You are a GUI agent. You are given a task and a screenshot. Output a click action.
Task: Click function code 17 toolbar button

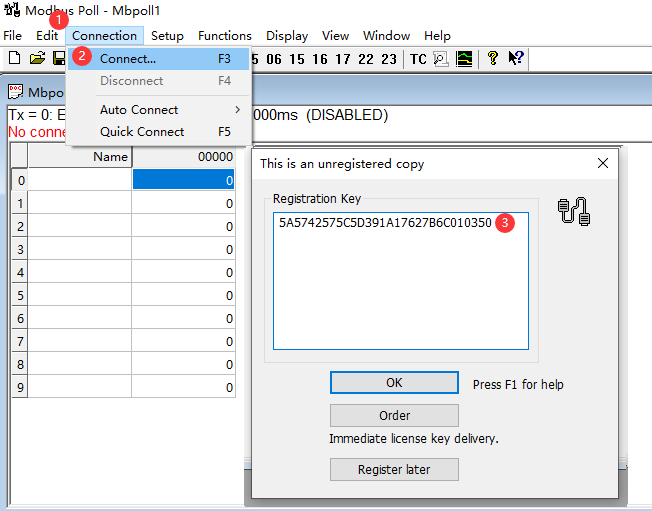[x=343, y=59]
